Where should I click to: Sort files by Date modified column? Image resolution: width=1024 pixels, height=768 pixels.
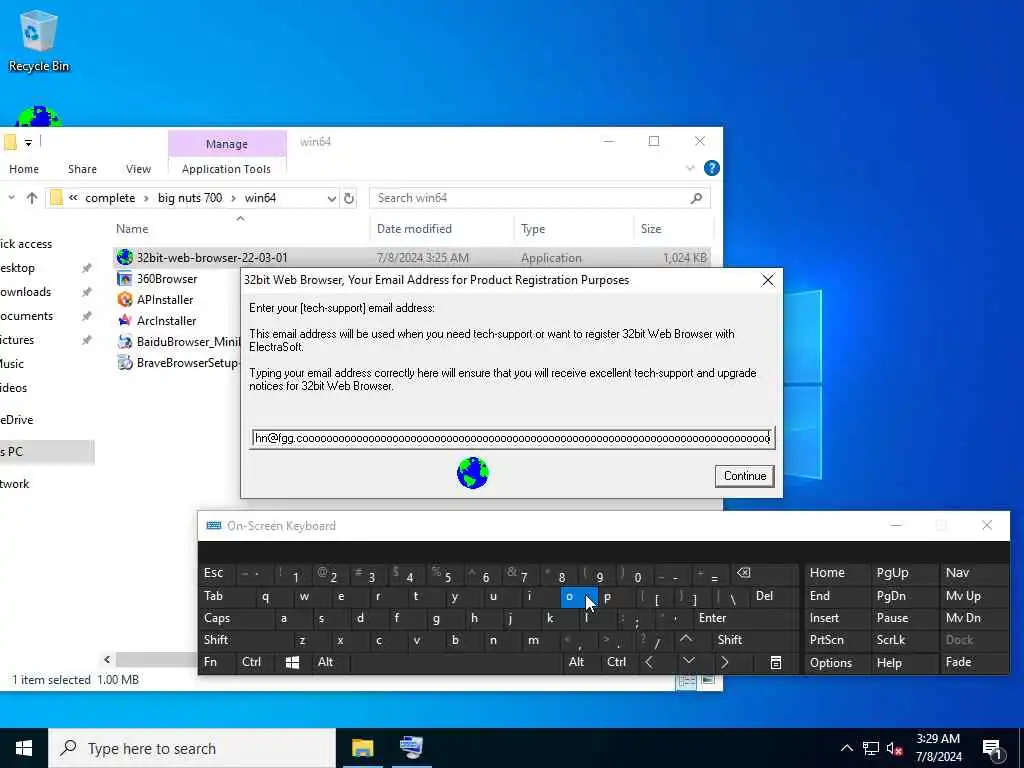pos(442,229)
